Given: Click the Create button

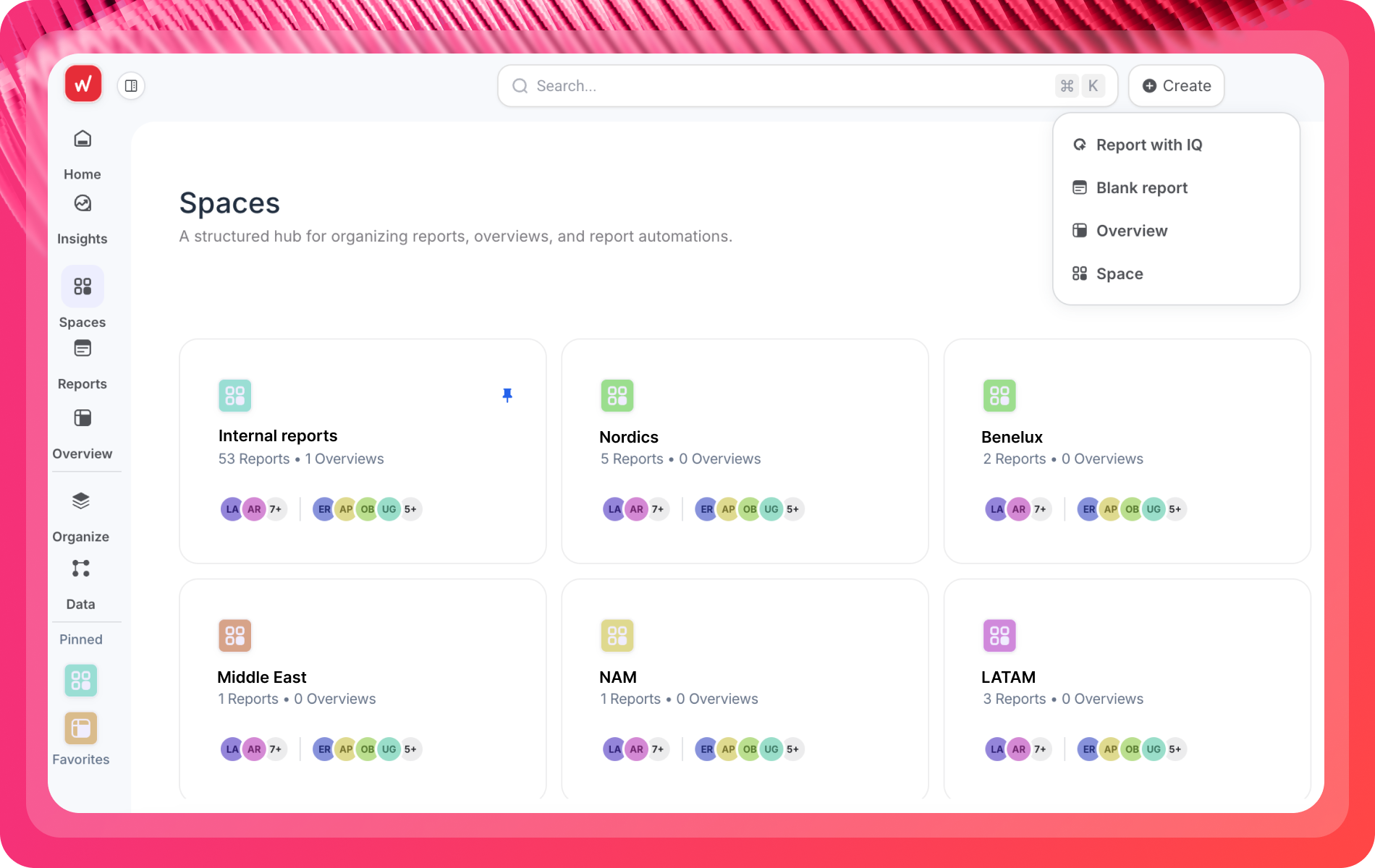Looking at the screenshot, I should (1175, 85).
